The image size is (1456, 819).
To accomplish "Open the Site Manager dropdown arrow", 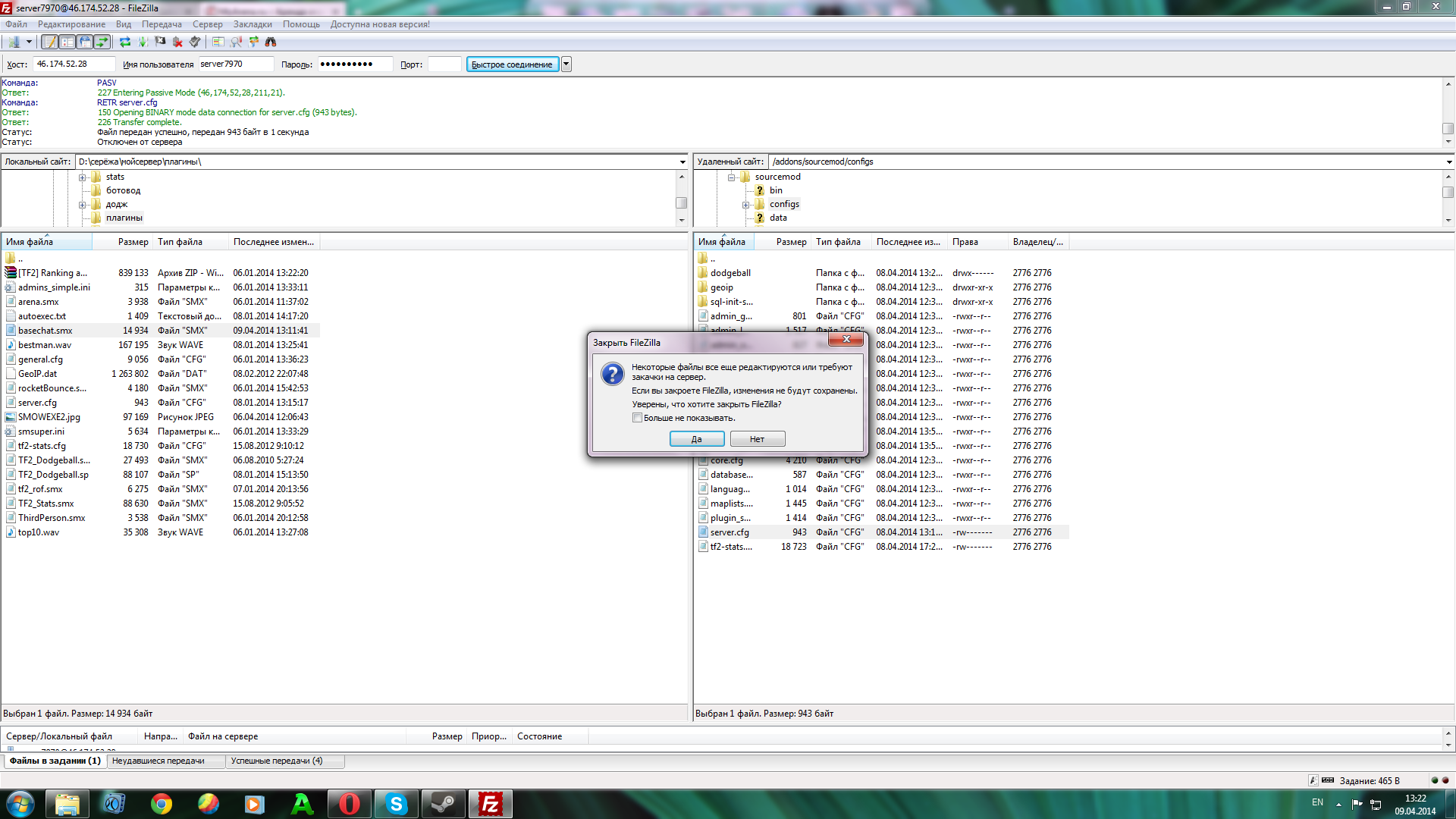I will click(29, 42).
